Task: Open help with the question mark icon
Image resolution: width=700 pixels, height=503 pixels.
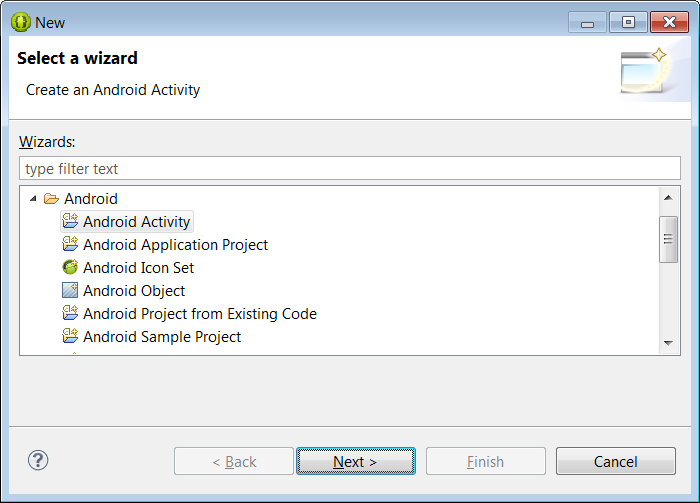Action: coord(38,460)
